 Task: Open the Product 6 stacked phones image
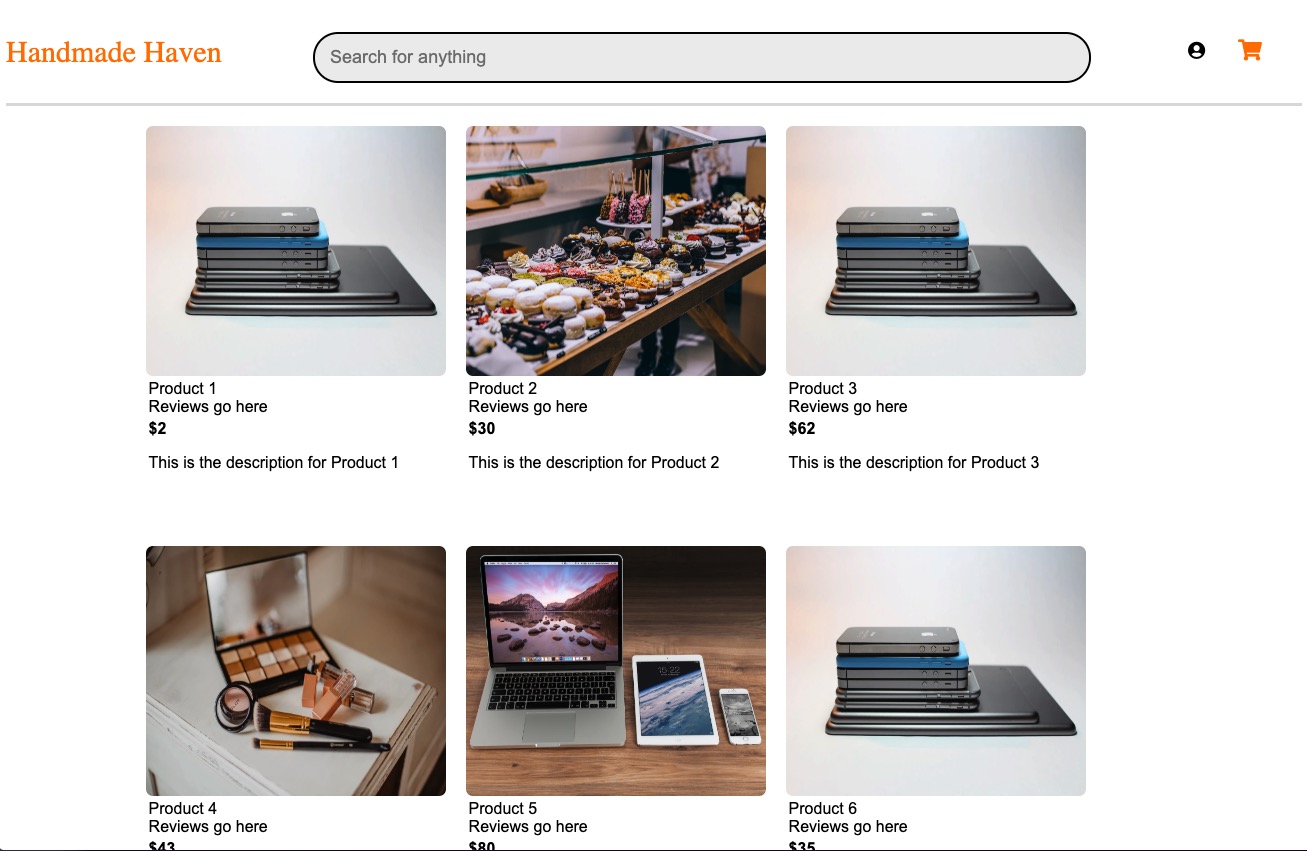point(936,671)
